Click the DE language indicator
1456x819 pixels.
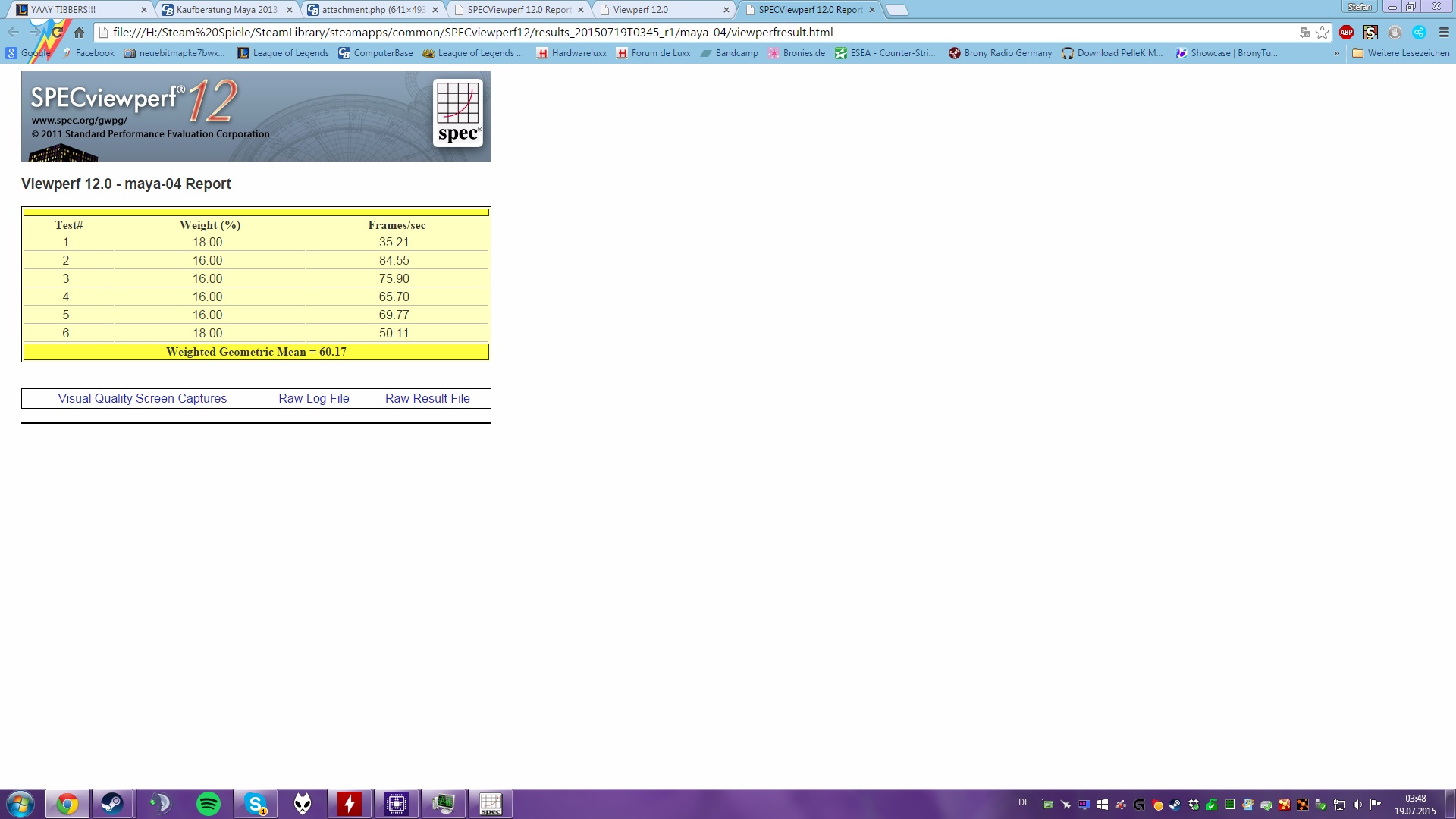[1025, 802]
